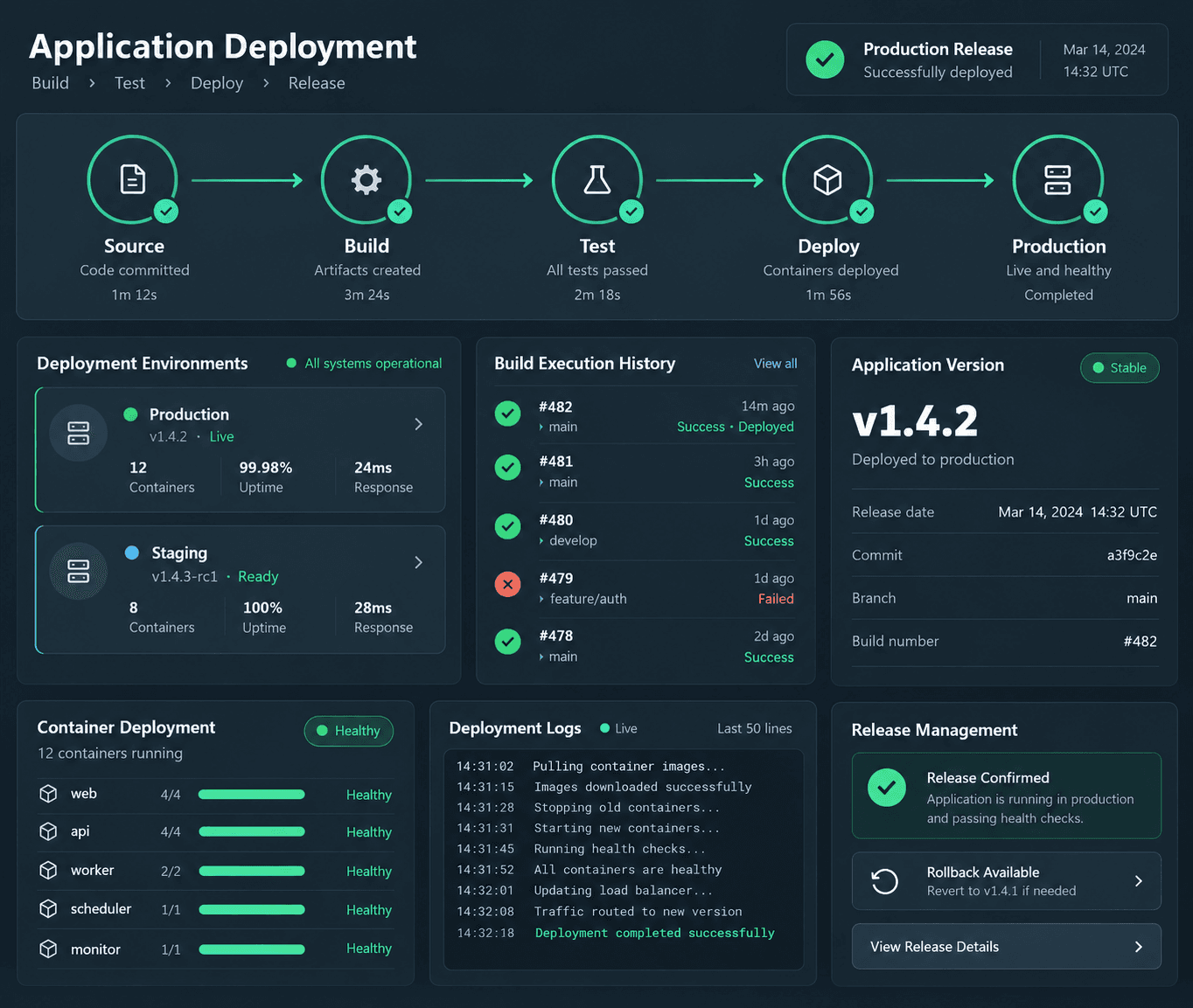Click the api container cube icon

[x=48, y=831]
